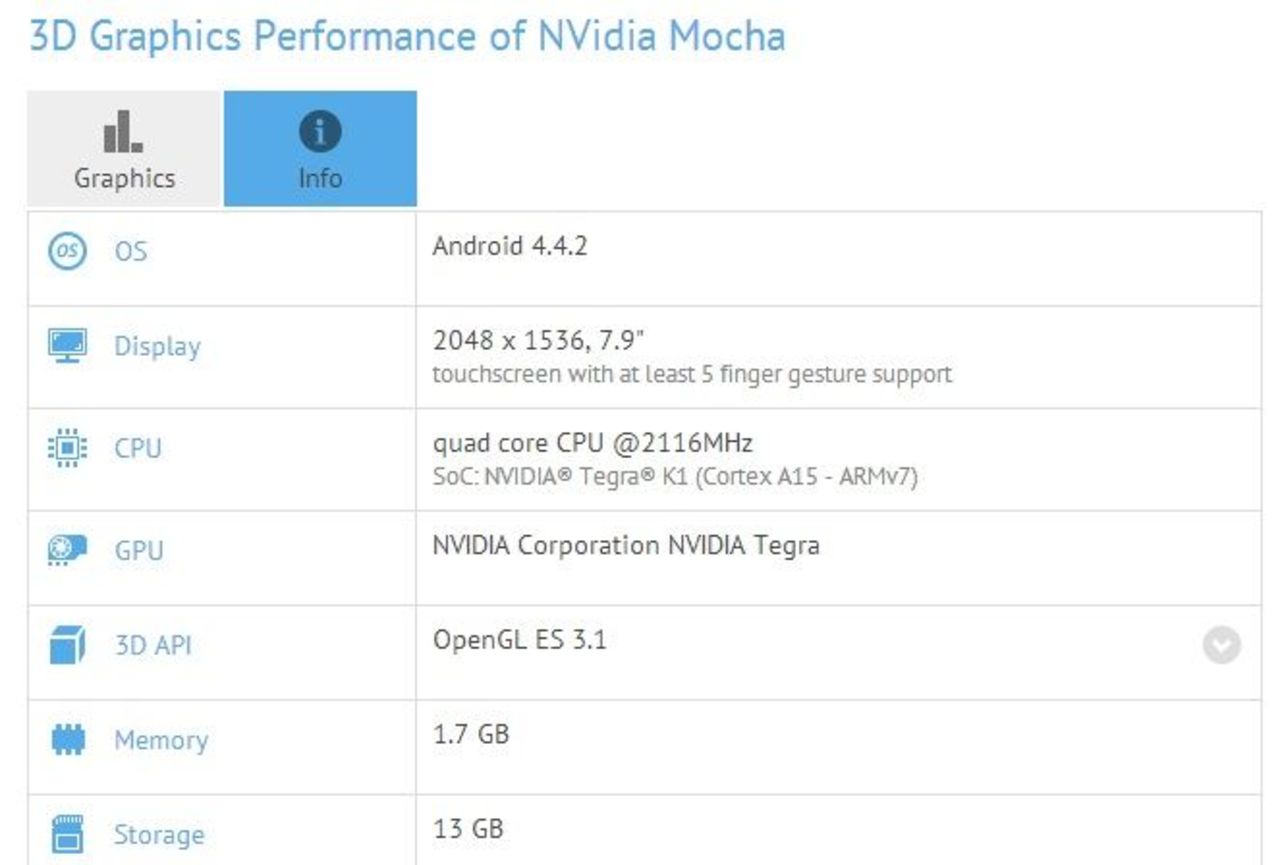Click the CPU chip icon

(x=66, y=449)
